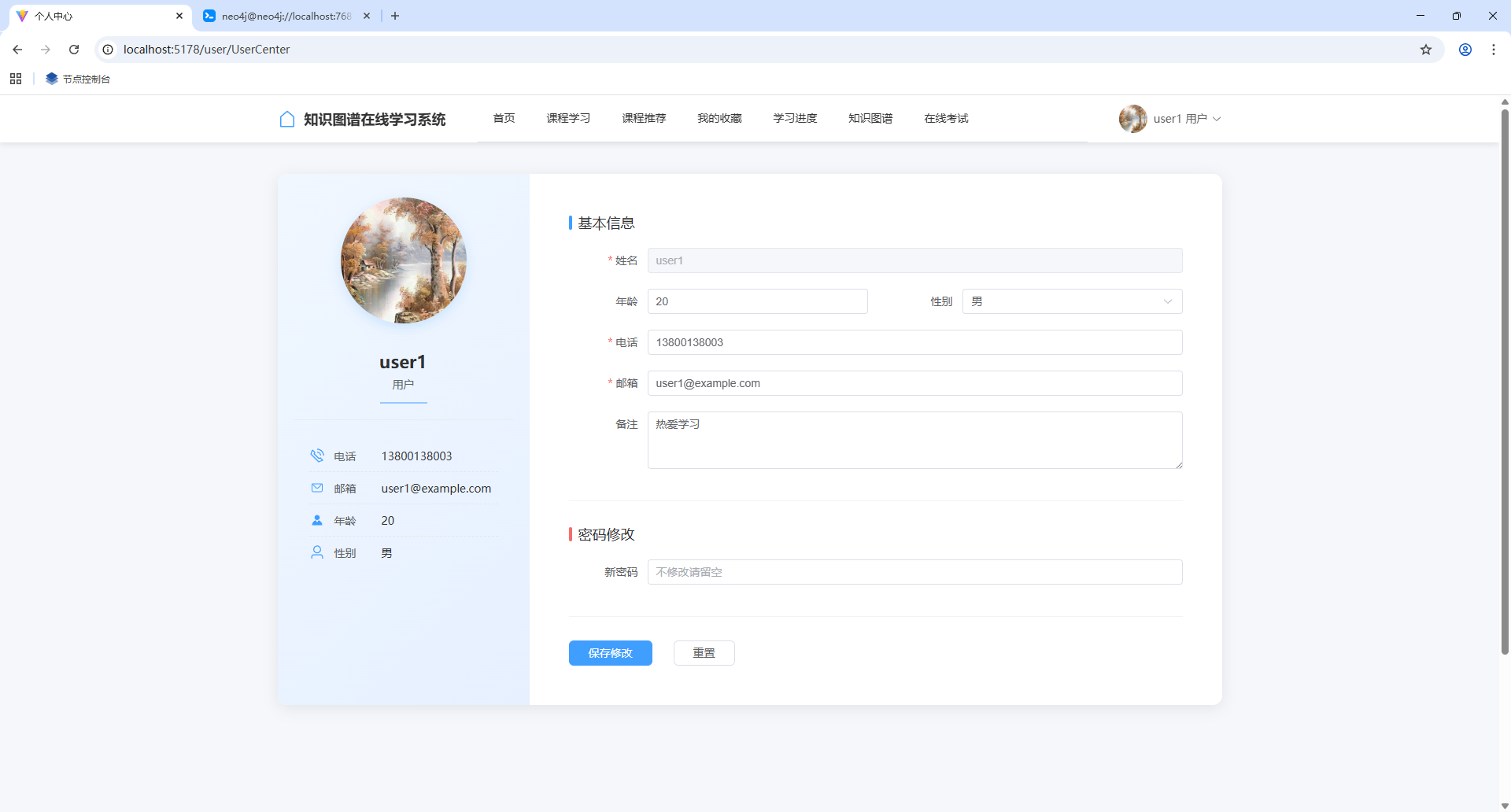Open the 课程推荐 menu item
Image resolution: width=1511 pixels, height=812 pixels.
tap(644, 118)
